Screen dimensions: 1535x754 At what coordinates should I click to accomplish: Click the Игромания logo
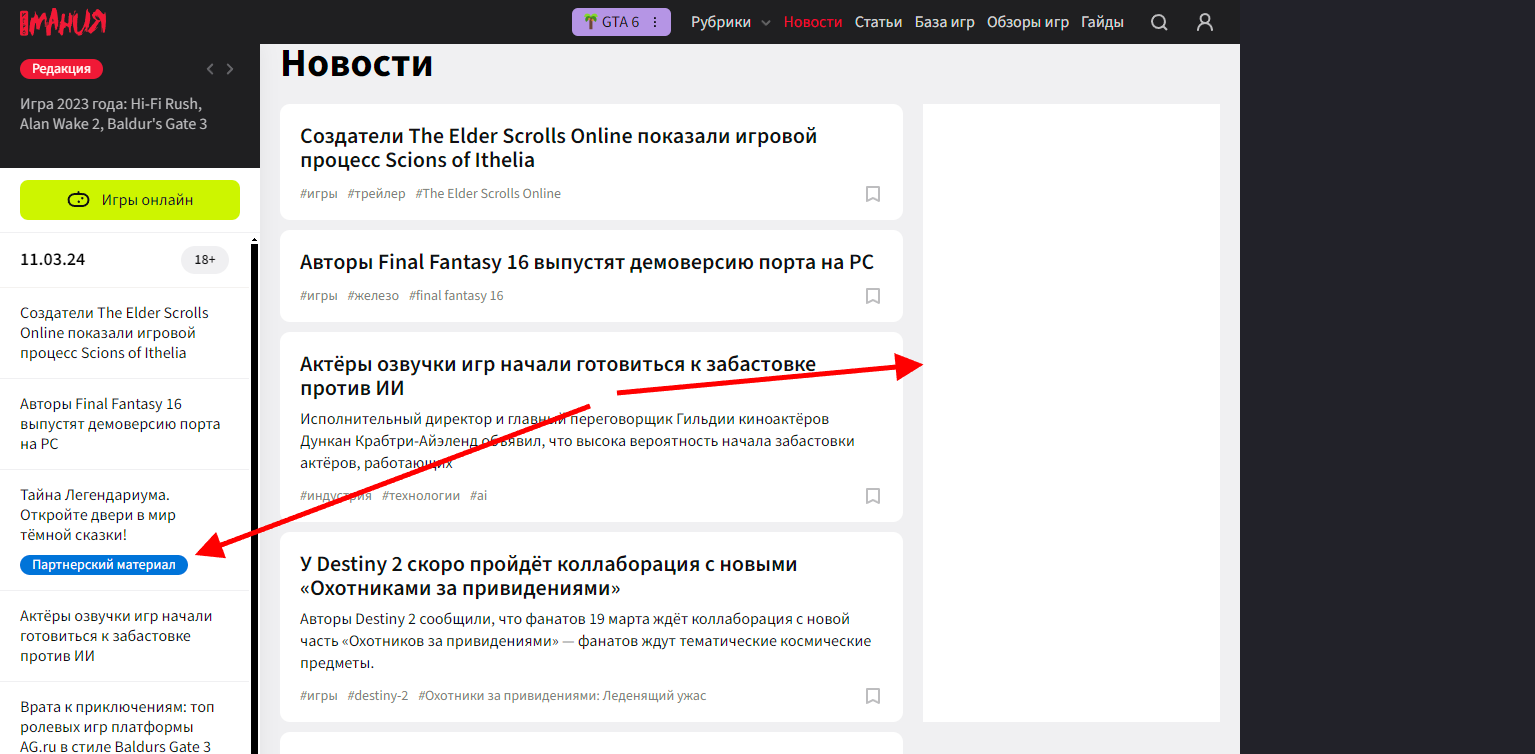click(60, 21)
